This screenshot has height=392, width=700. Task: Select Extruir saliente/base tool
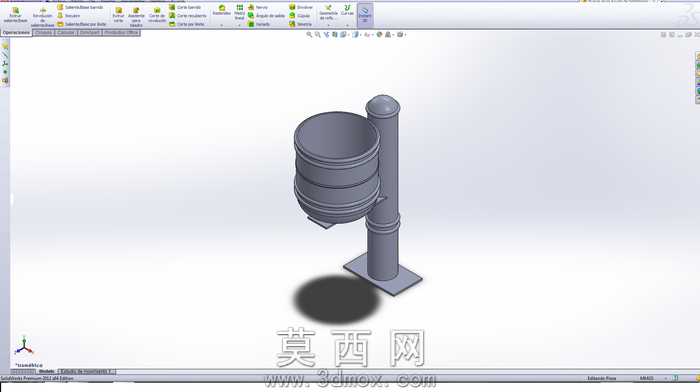[x=15, y=15]
